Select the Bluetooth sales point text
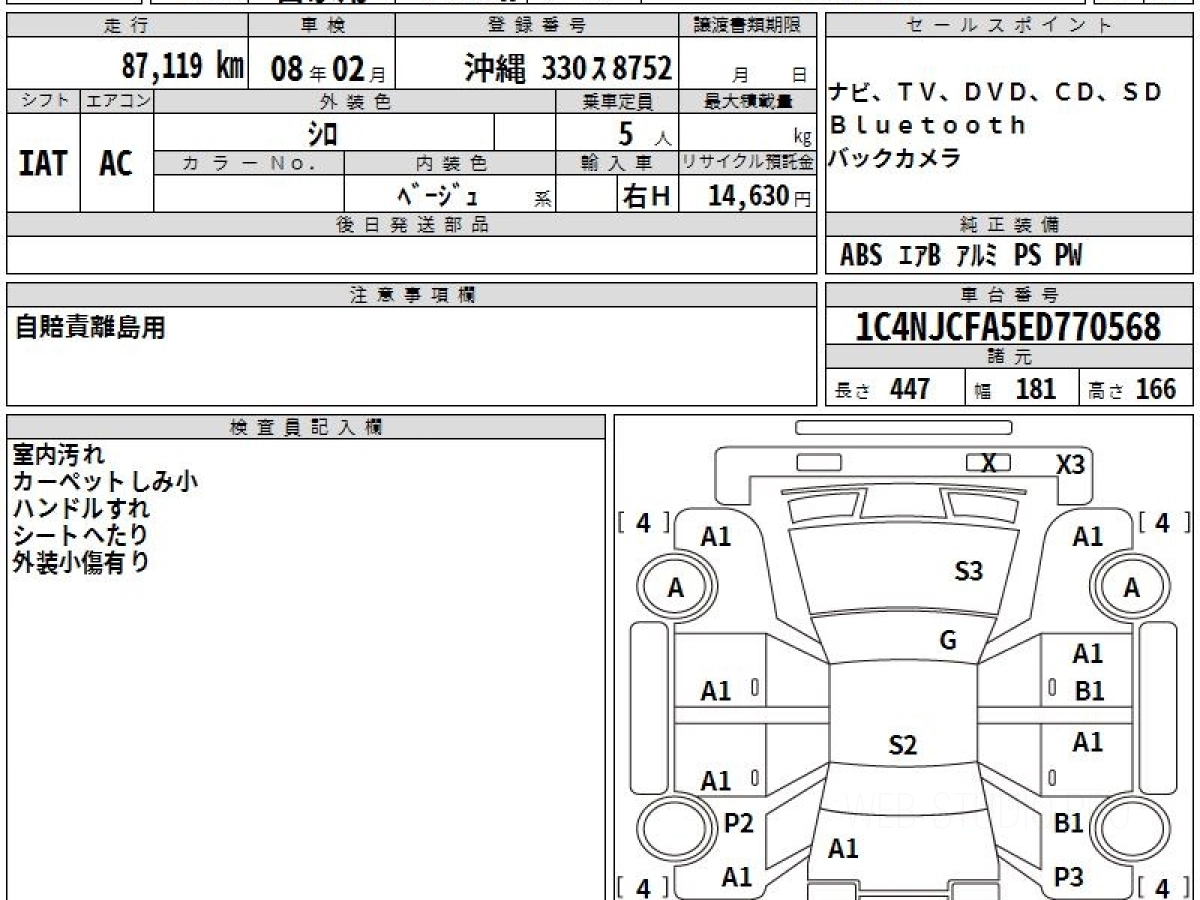1200x900 pixels. pyautogui.click(x=928, y=125)
